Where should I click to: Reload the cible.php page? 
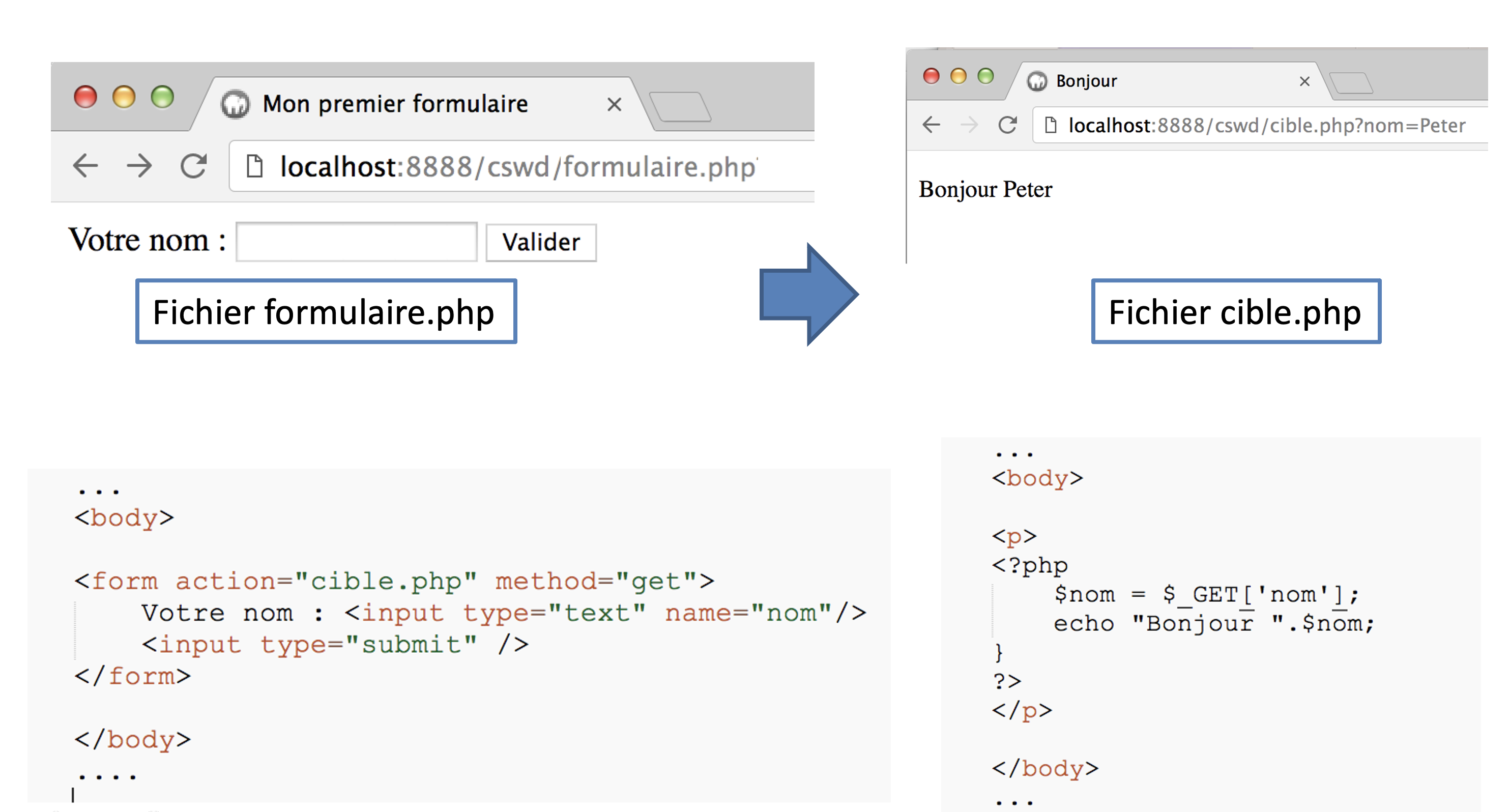click(1007, 125)
